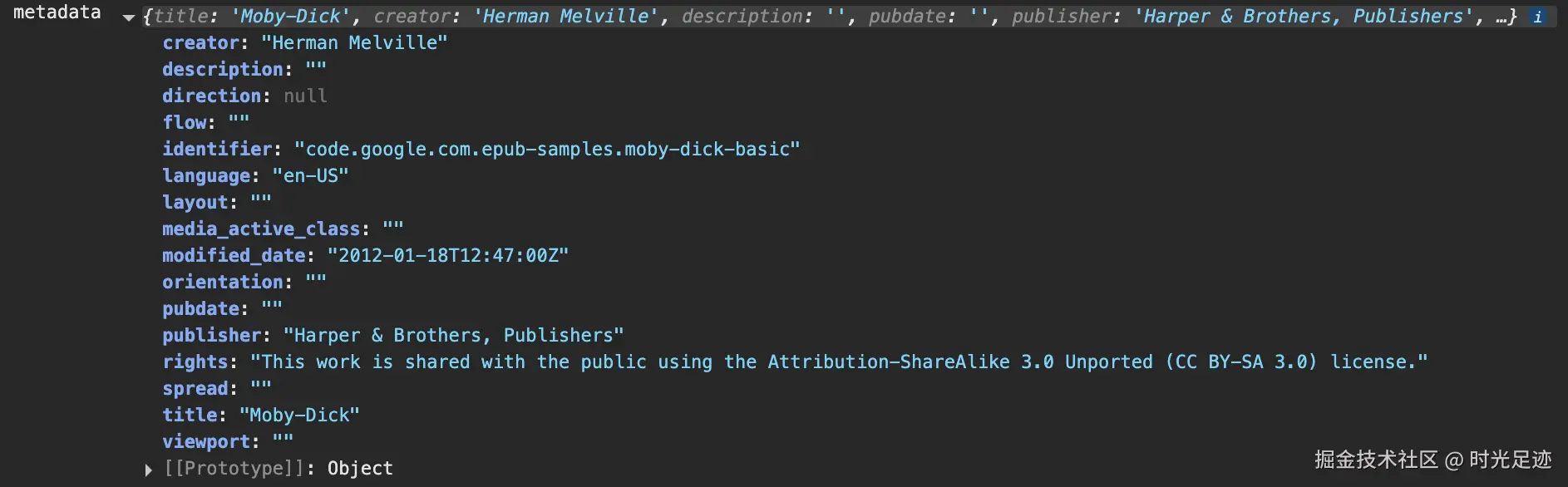This screenshot has width=1568, height=487.
Task: Click the "Herman Melville" creator value
Action: coord(354,42)
